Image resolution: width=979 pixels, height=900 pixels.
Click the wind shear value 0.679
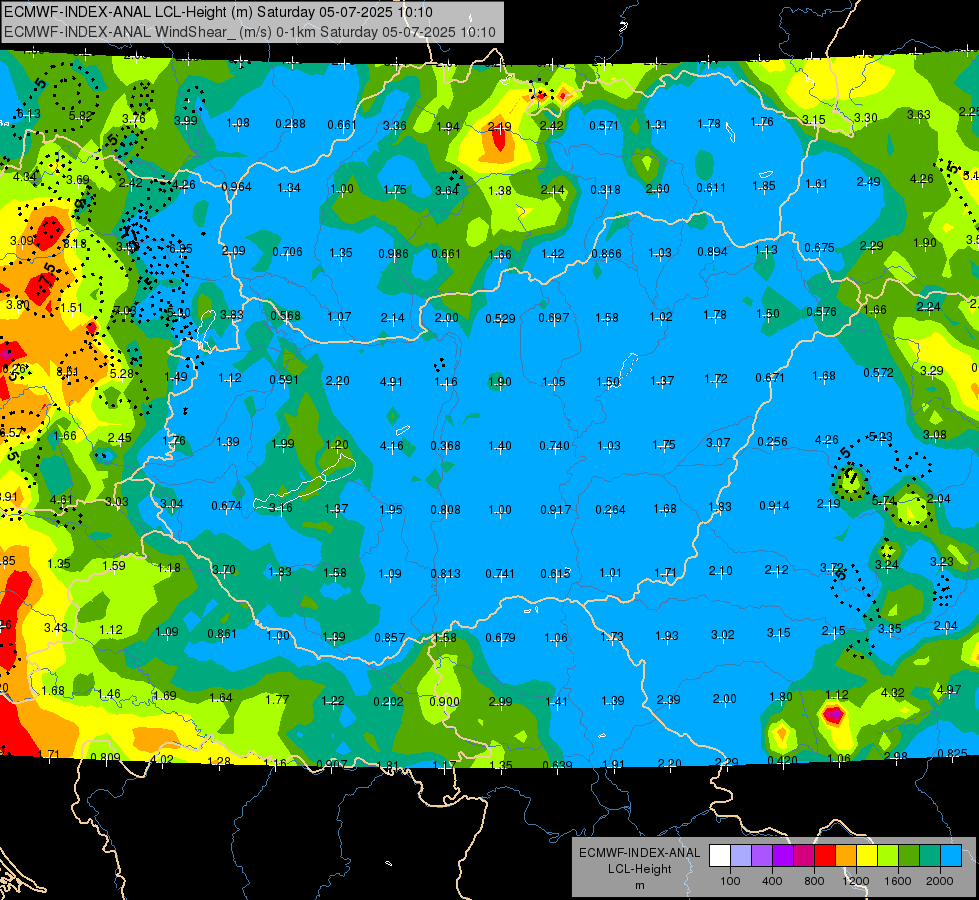pyautogui.click(x=500, y=638)
